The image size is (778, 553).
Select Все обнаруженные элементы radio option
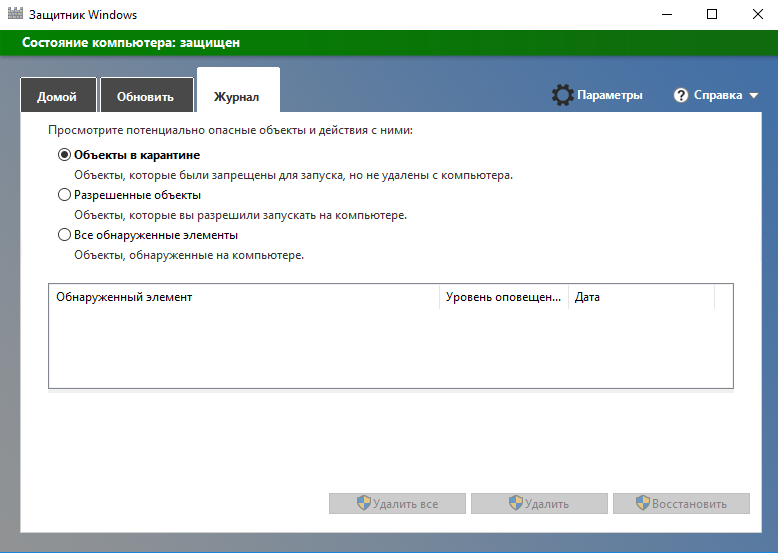(x=64, y=235)
